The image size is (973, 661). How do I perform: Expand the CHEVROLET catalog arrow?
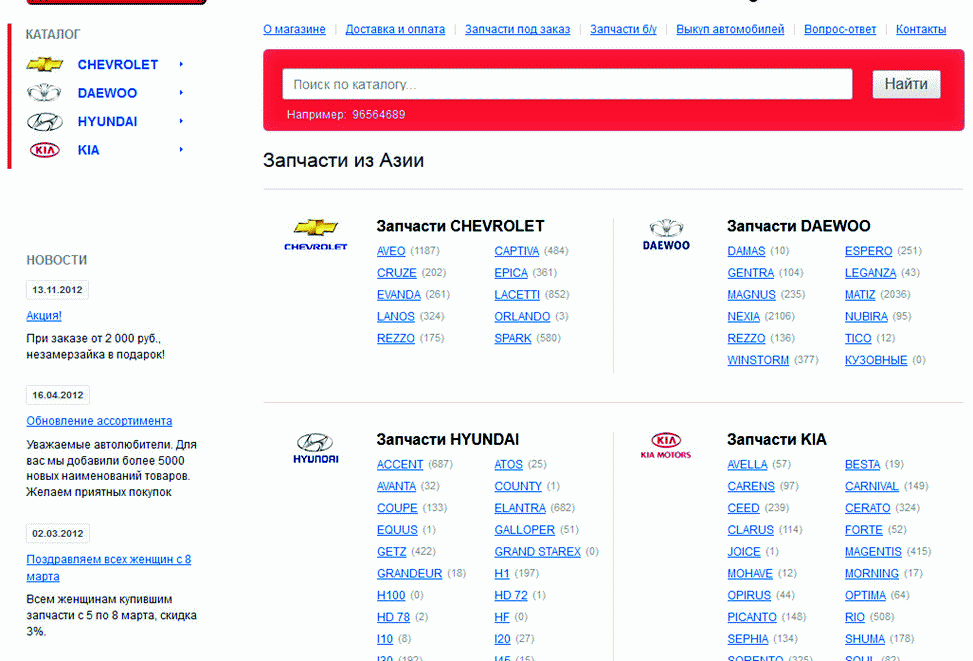pos(181,64)
